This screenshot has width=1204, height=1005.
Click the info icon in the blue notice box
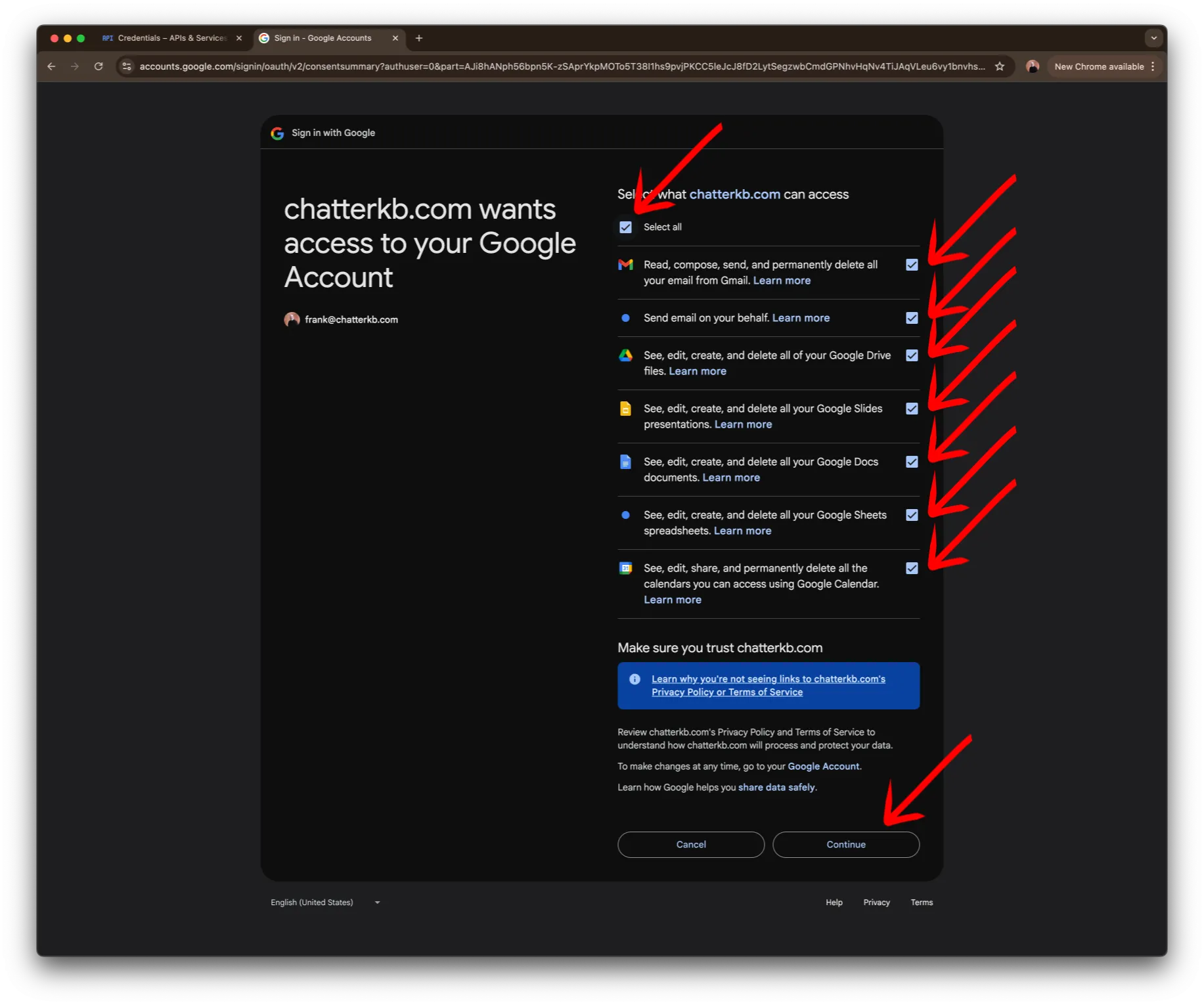(635, 679)
